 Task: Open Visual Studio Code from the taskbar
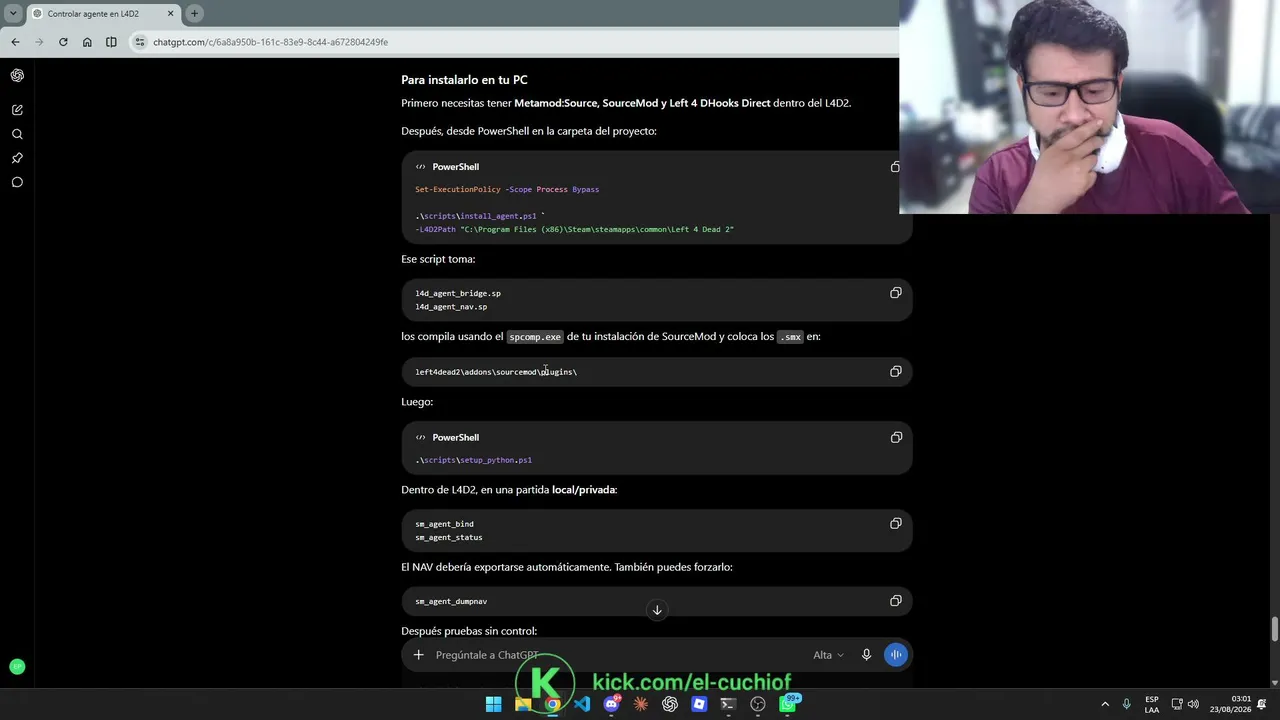pos(582,704)
